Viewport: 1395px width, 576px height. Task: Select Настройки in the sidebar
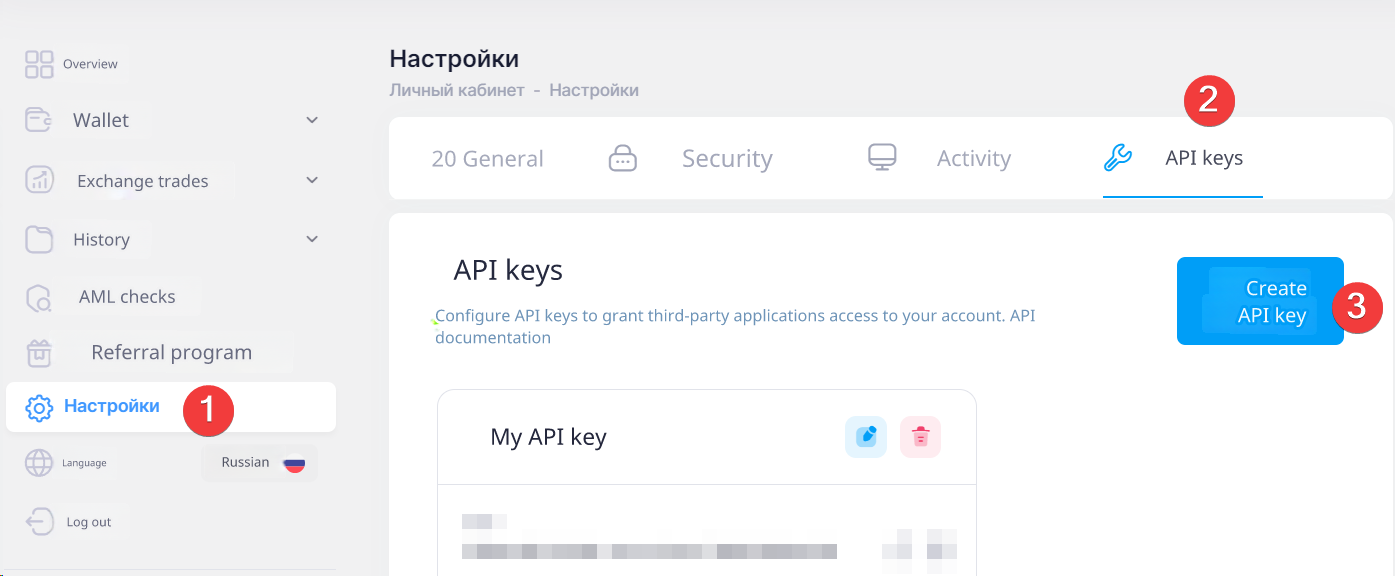tap(111, 406)
